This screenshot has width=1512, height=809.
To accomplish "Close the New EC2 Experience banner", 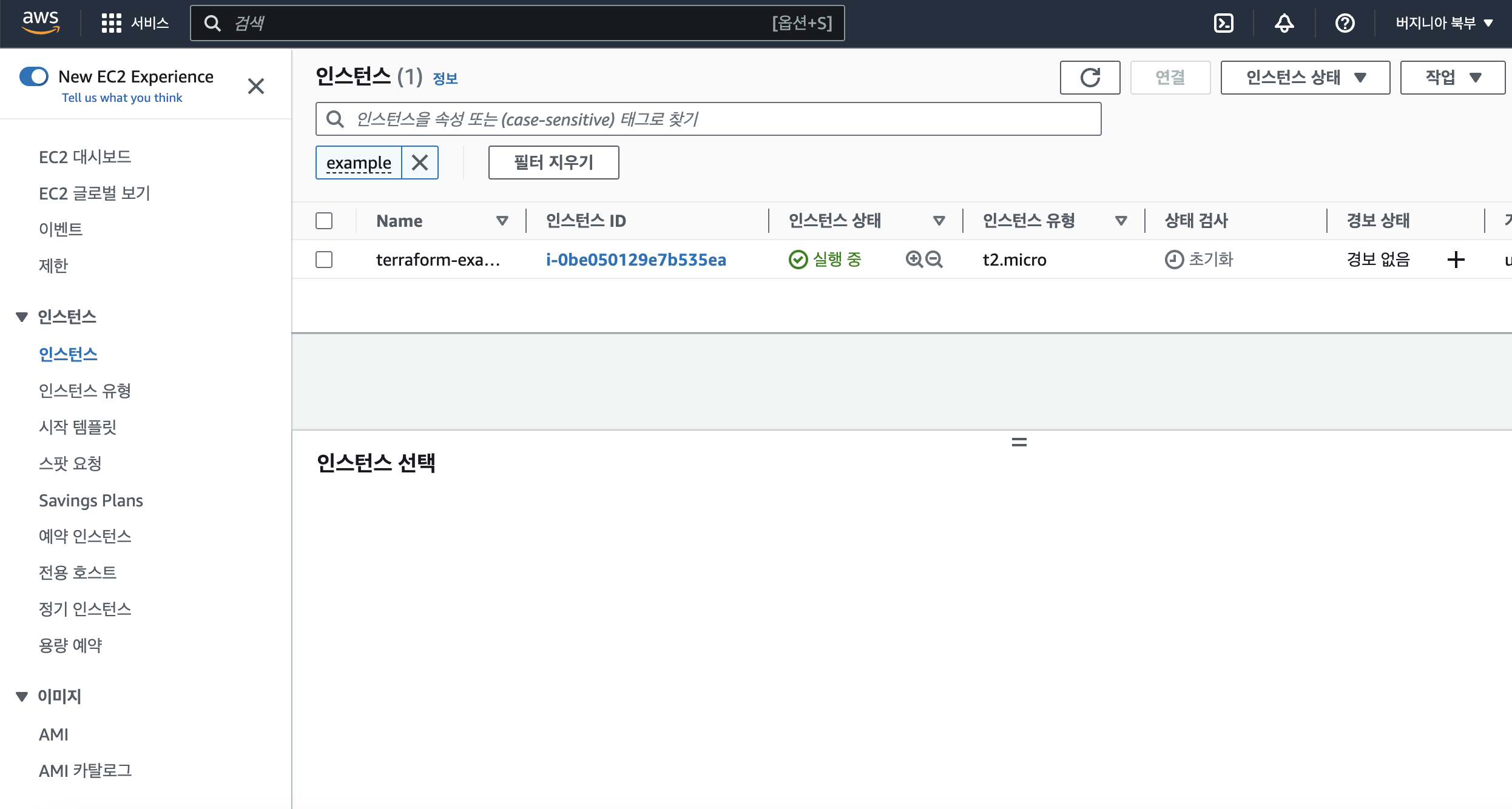I will tap(256, 86).
